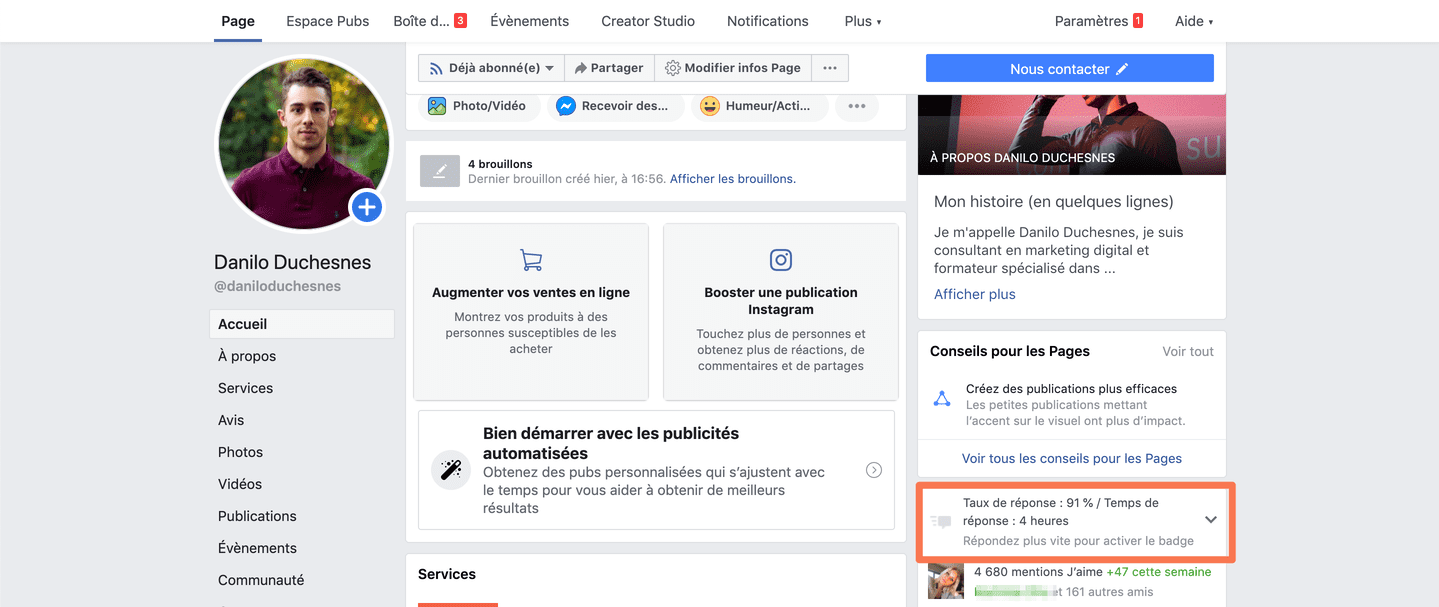Viewport: 1439px width, 607px height.
Task: Open the Aide dropdown menu
Action: click(1194, 21)
